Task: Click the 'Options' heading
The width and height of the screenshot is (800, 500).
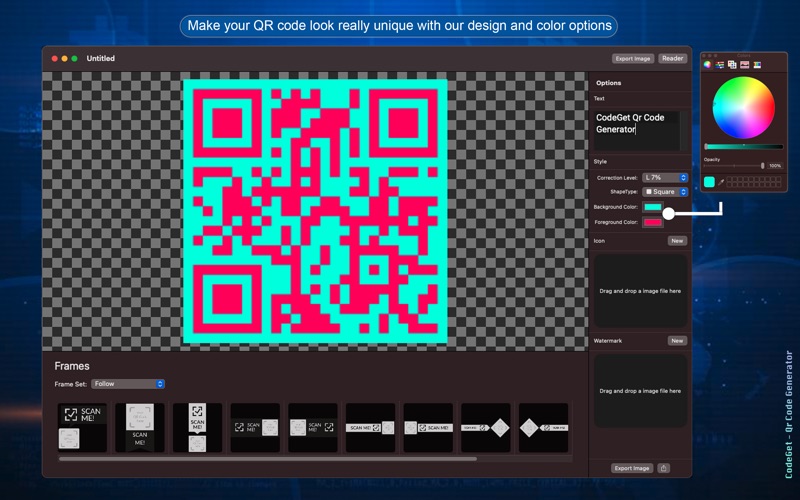Action: [608, 83]
